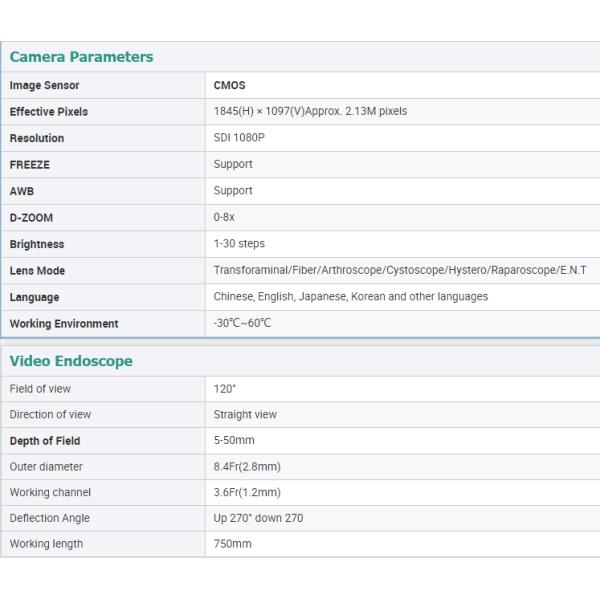Click the Field of view 120° value
The height and width of the screenshot is (600, 600).
tap(225, 389)
